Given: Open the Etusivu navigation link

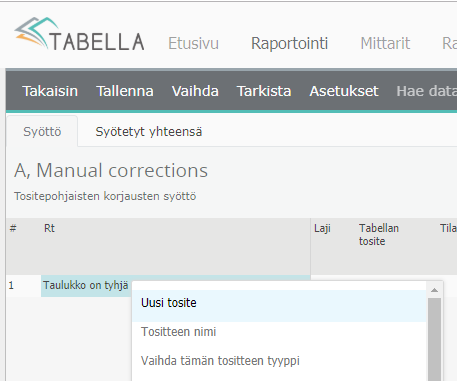Looking at the screenshot, I should (x=193, y=43).
